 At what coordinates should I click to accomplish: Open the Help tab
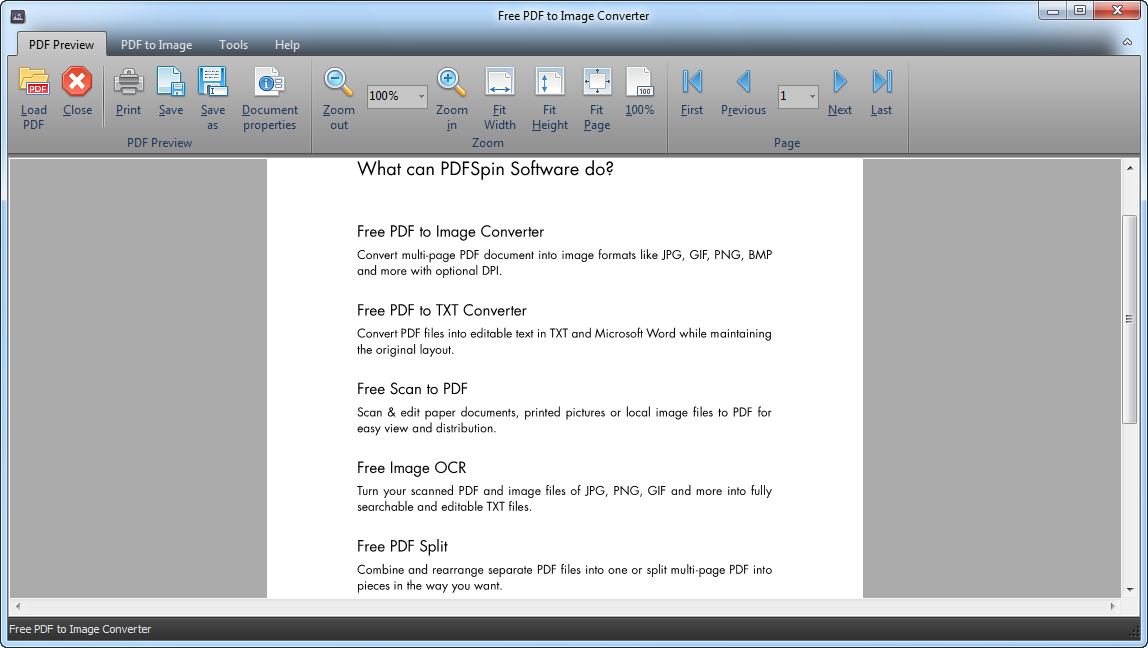click(287, 45)
